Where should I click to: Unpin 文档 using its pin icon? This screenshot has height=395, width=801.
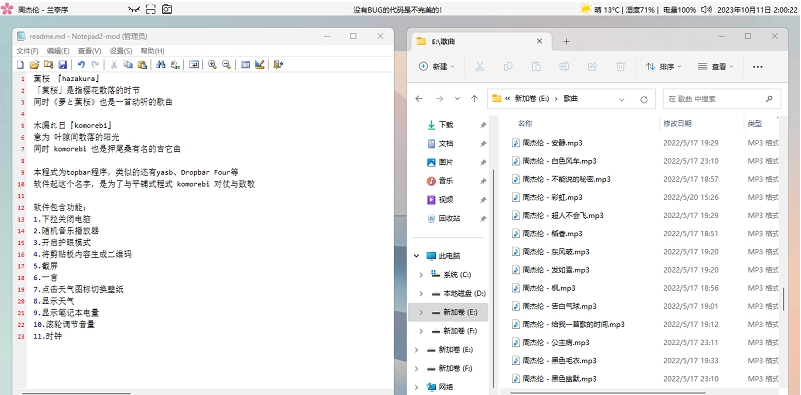pos(483,144)
